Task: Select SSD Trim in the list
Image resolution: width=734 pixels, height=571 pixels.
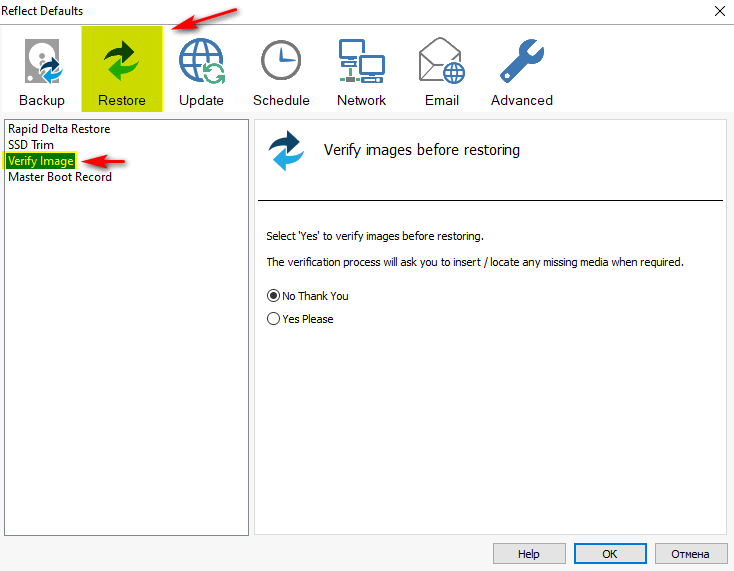Action: pyautogui.click(x=31, y=145)
